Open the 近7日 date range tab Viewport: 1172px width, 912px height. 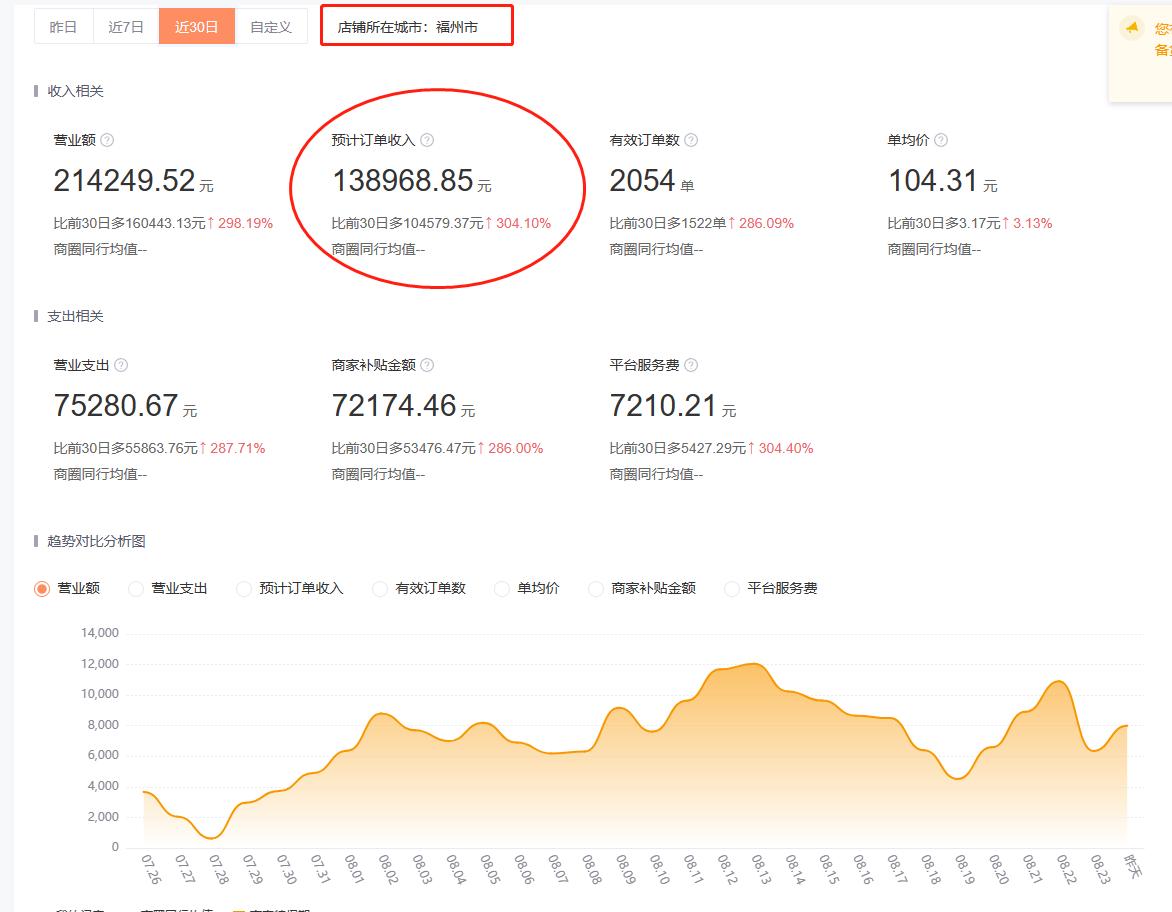pos(126,27)
